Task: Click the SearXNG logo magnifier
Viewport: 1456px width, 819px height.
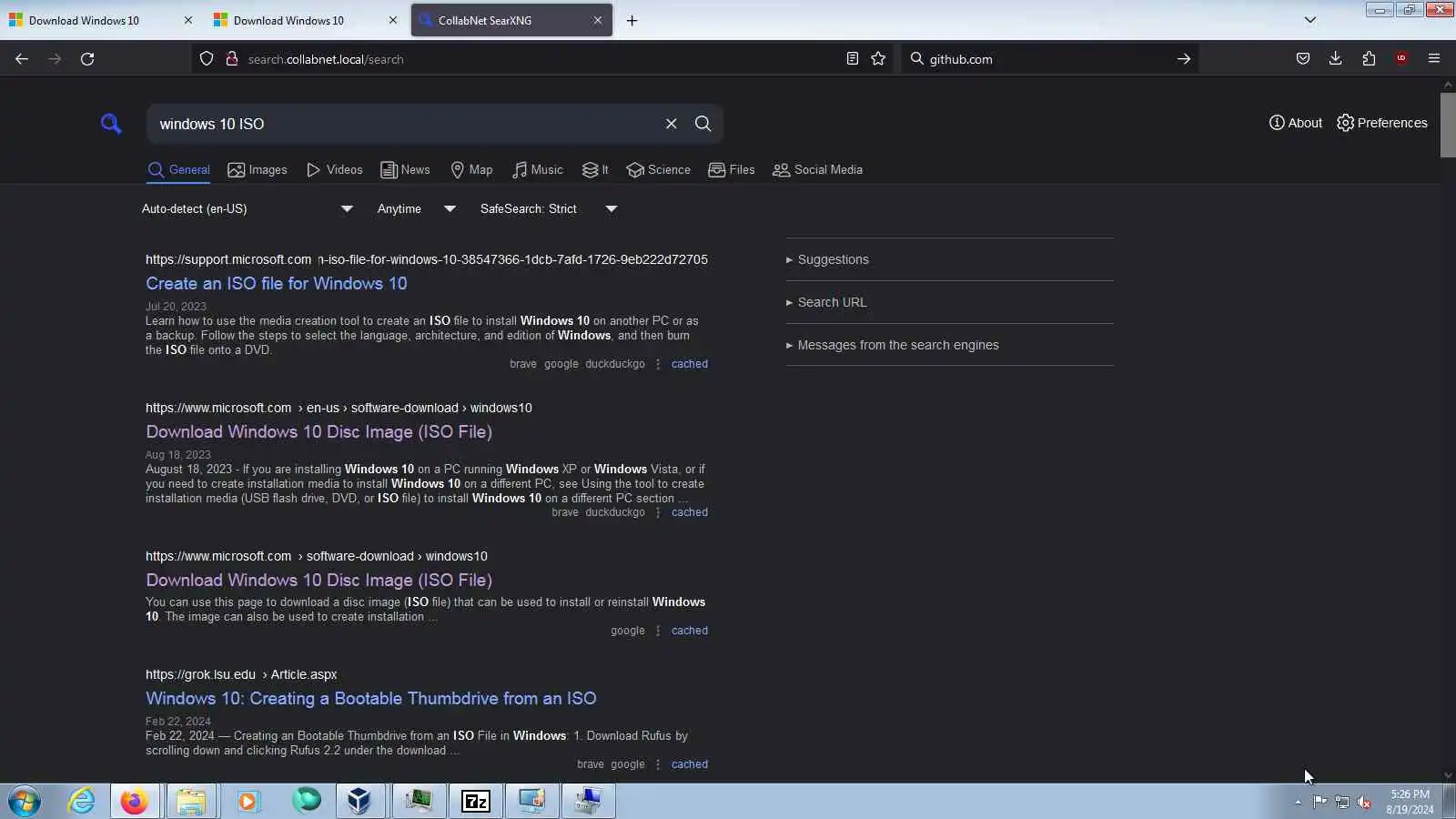Action: coord(111,124)
